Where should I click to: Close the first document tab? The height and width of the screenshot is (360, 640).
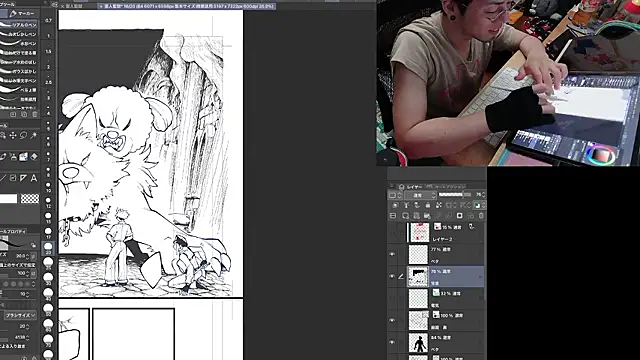coord(62,6)
